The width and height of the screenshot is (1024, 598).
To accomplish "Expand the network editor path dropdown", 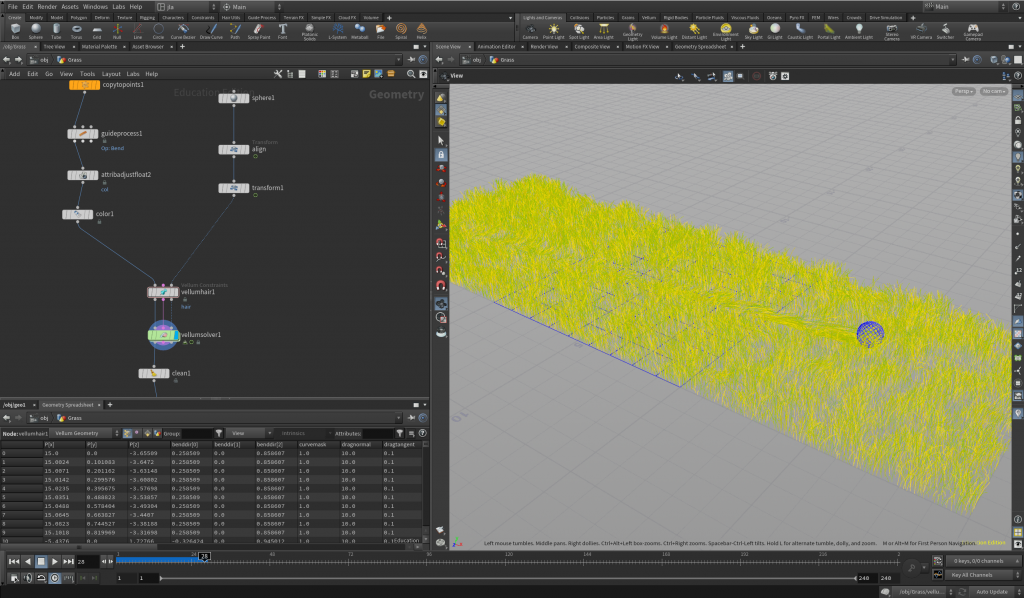I will point(398,59).
